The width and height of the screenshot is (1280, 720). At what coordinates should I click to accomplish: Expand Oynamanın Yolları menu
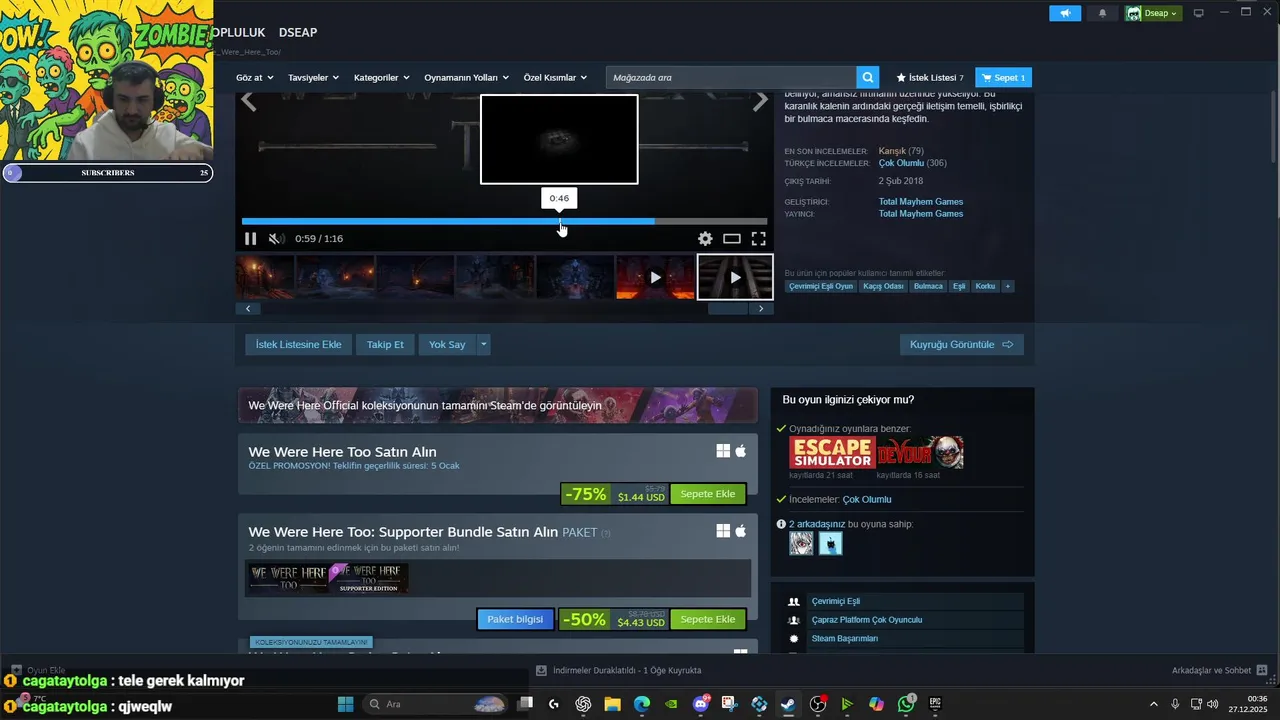[466, 77]
